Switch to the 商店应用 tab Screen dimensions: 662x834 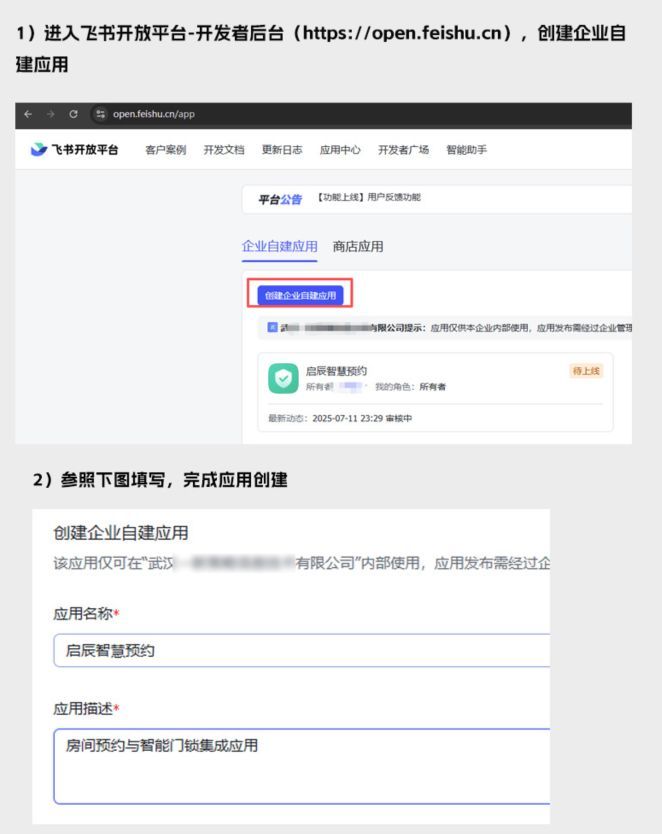pos(357,246)
